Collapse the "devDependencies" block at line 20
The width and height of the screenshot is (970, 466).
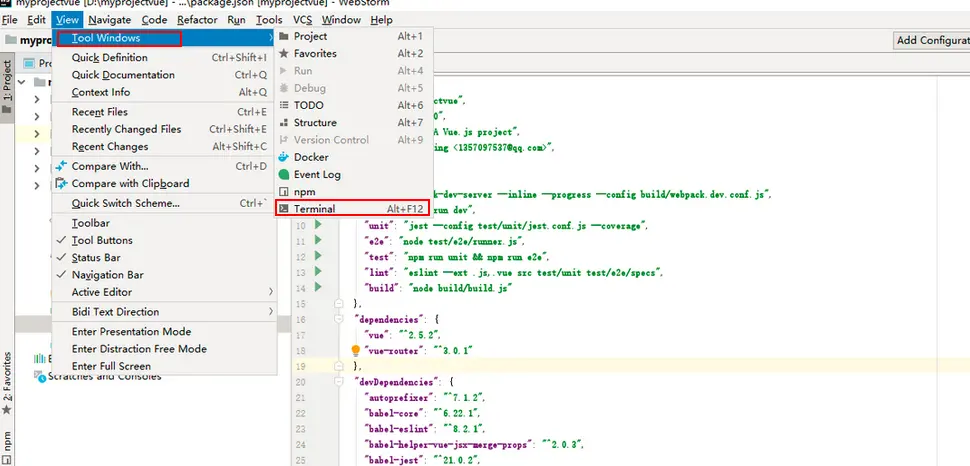338,382
